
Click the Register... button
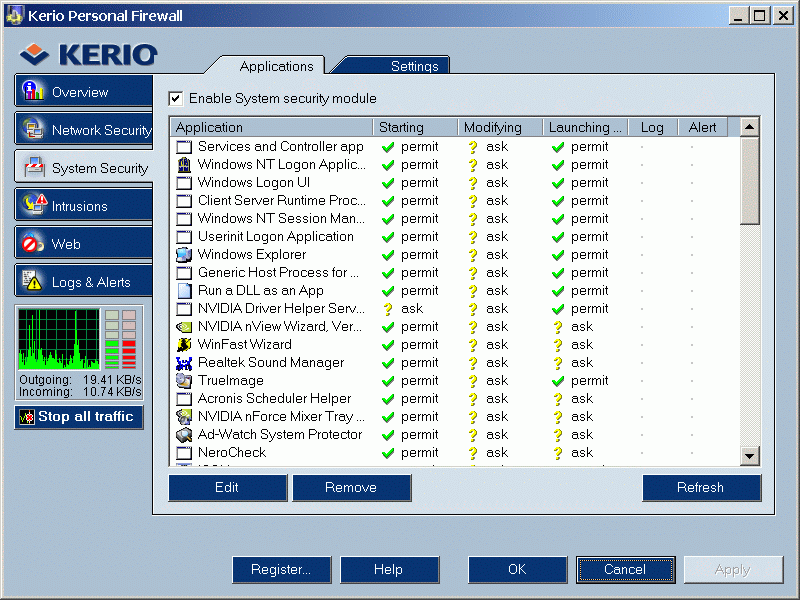click(282, 569)
